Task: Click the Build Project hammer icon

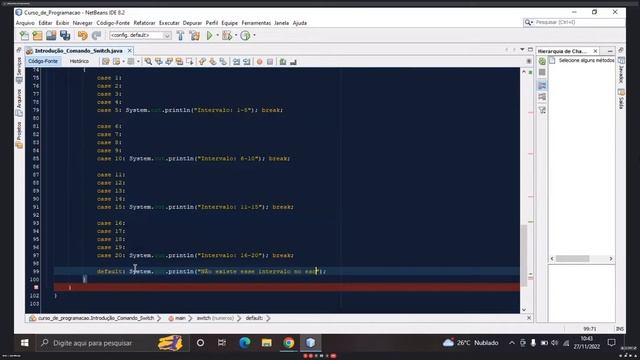Action: coord(180,36)
